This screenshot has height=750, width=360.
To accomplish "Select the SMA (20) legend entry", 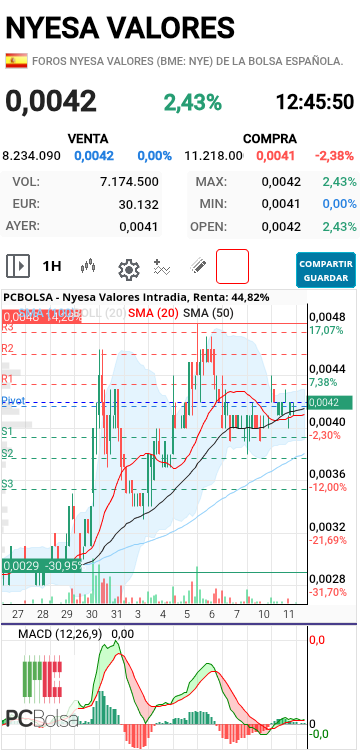I will pos(154,313).
